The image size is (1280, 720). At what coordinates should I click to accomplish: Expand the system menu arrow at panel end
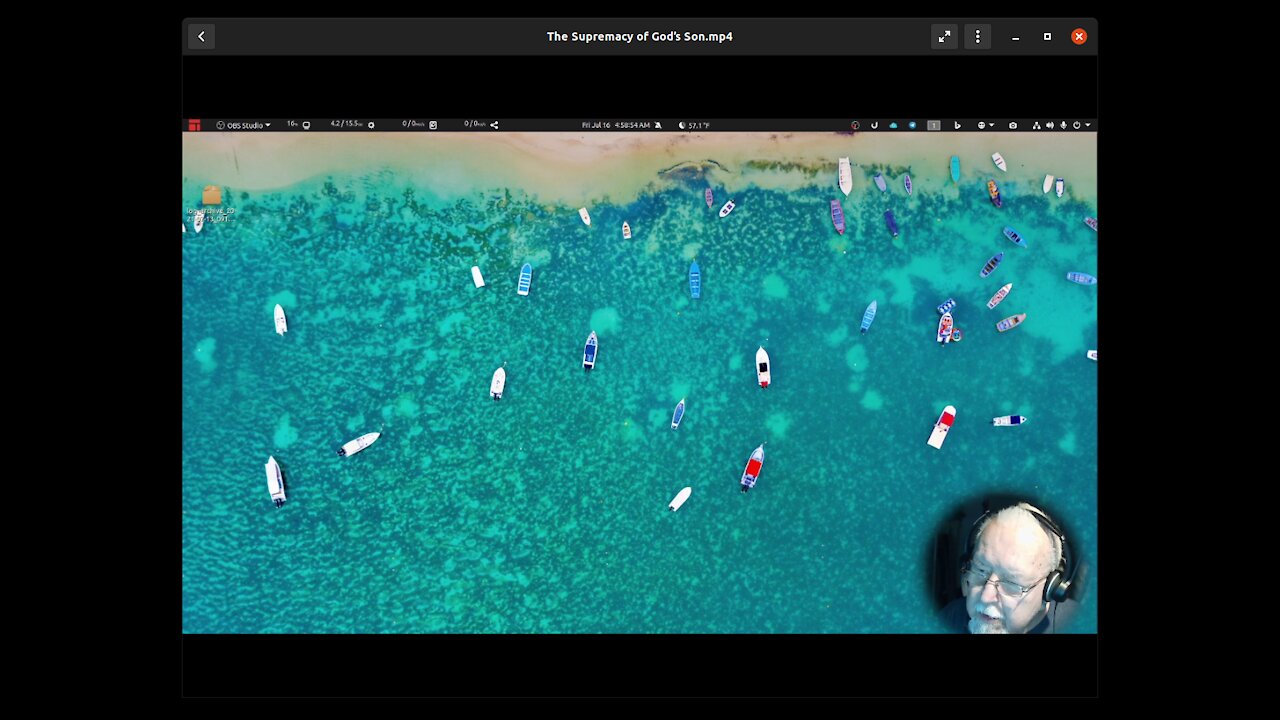tap(1088, 125)
